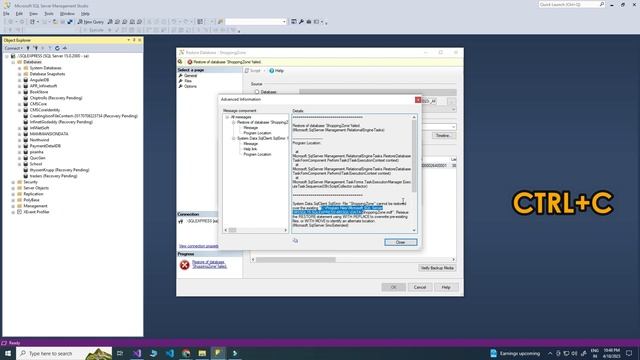Expand the Management folder node
640x360 pixels.
[13, 206]
